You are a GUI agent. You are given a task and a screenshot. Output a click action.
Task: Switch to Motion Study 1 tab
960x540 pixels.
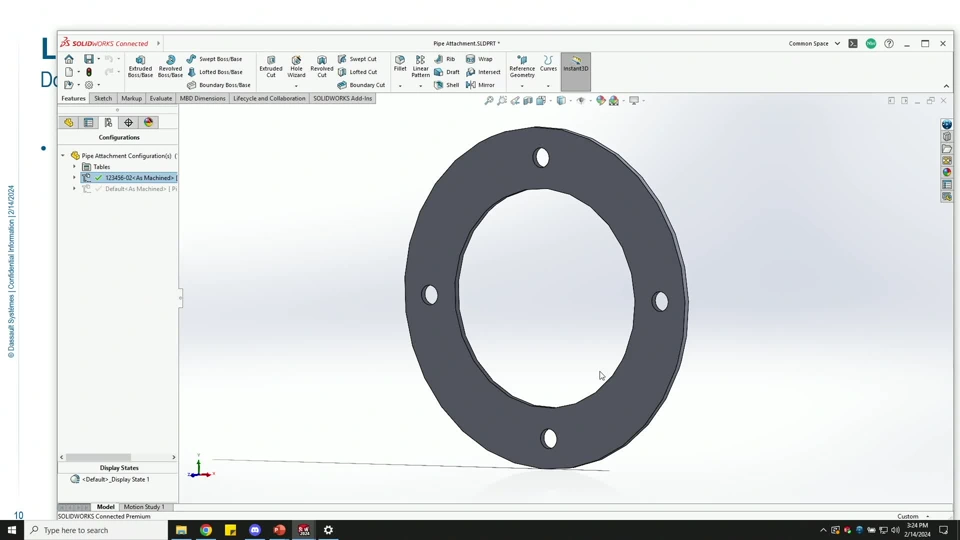(x=144, y=507)
